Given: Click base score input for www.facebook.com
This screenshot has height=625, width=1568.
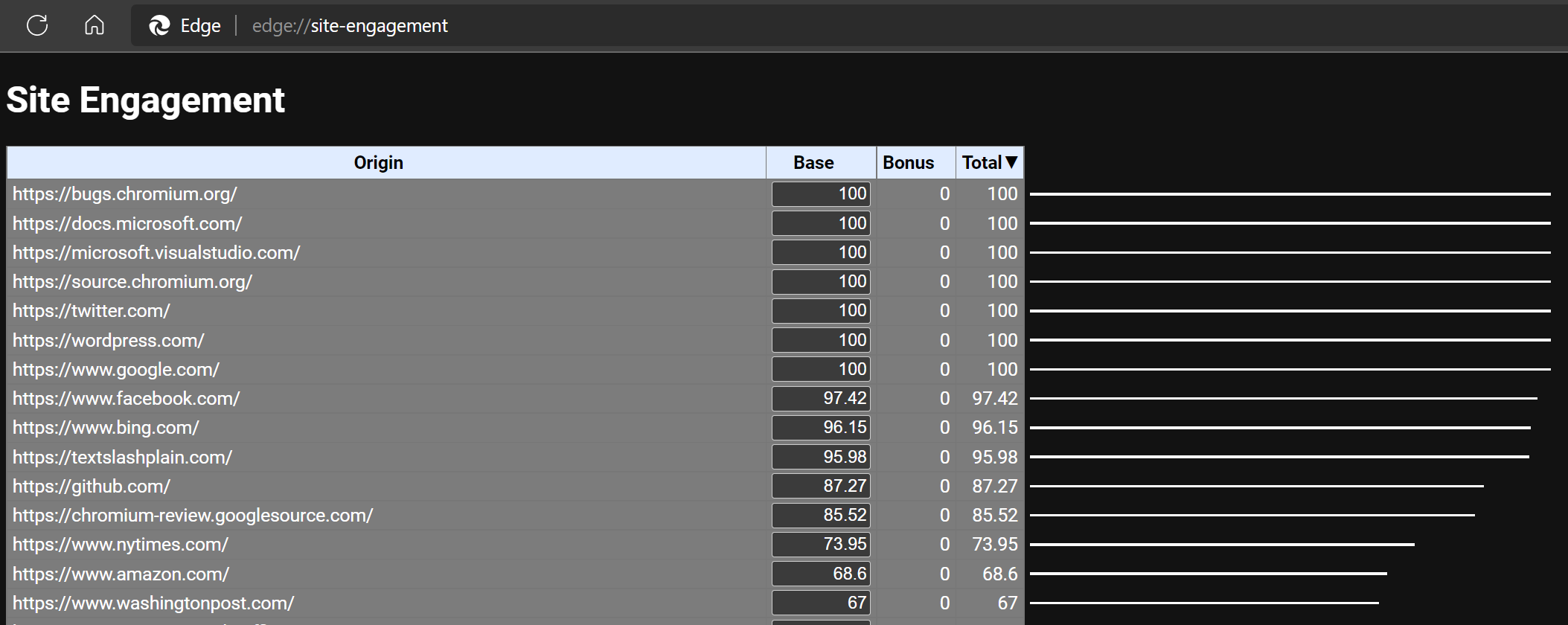Looking at the screenshot, I should (x=821, y=399).
